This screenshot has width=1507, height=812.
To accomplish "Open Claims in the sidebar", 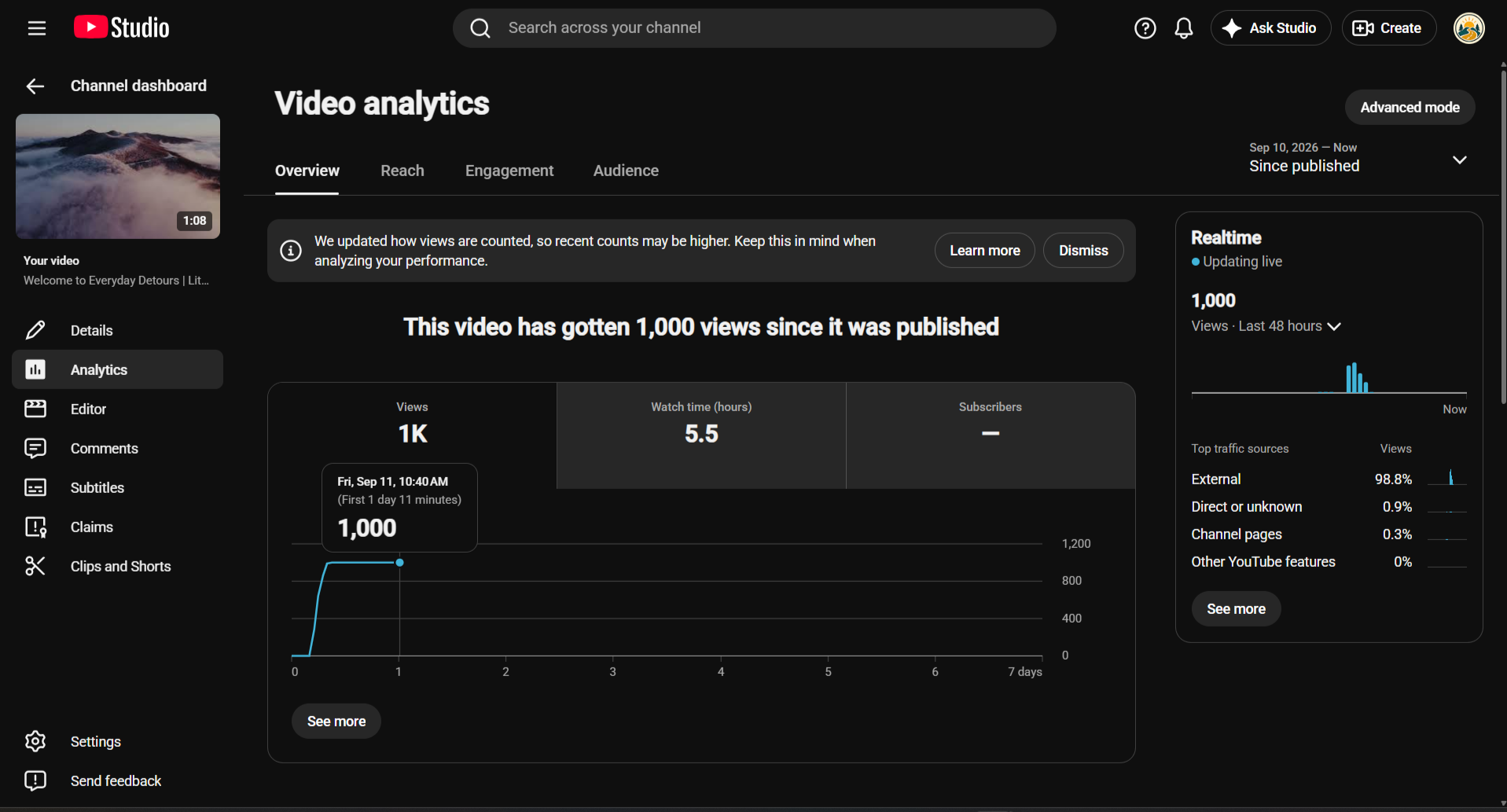I will coord(118,527).
